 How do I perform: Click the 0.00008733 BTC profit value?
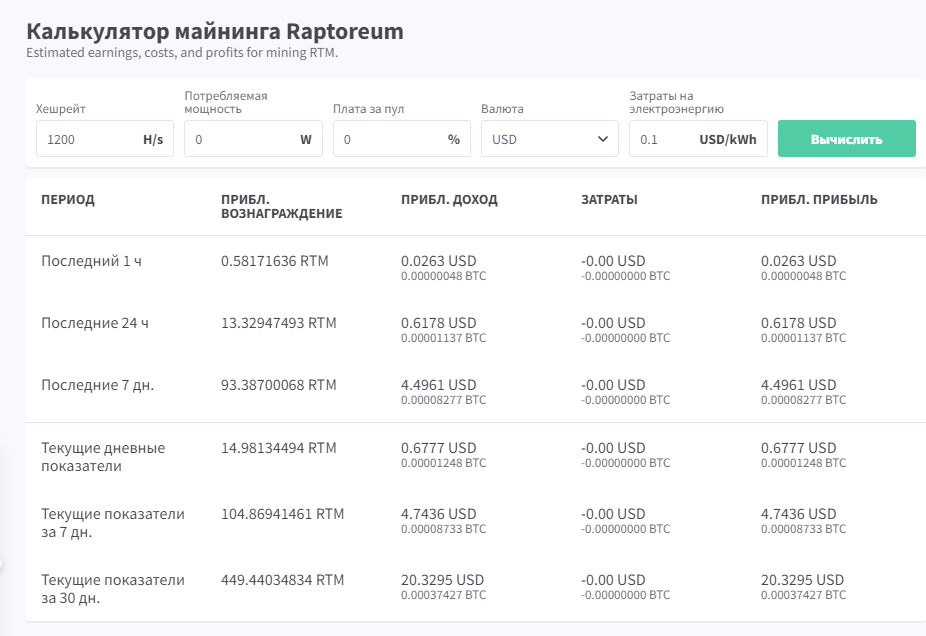(803, 529)
